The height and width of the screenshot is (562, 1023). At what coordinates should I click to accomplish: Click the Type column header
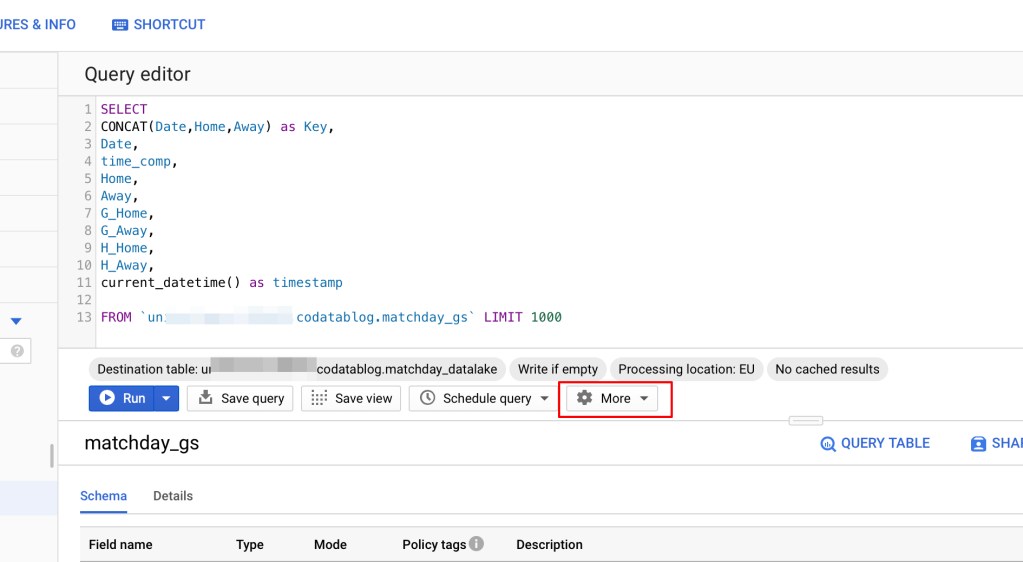pos(250,544)
